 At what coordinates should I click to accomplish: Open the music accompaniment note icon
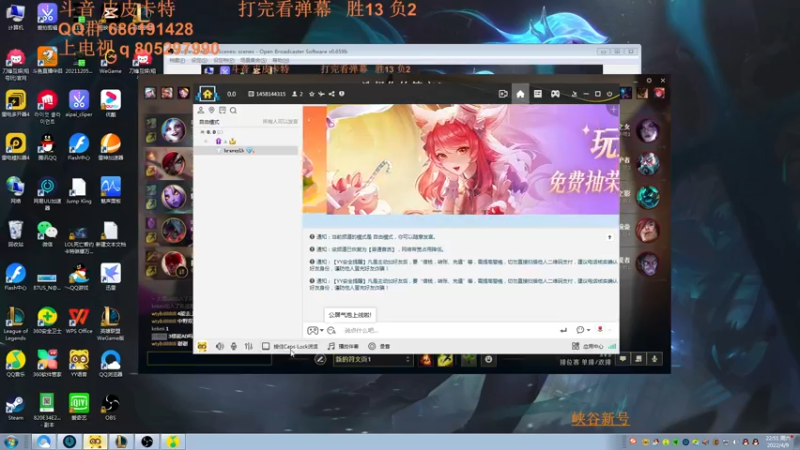tap(331, 346)
